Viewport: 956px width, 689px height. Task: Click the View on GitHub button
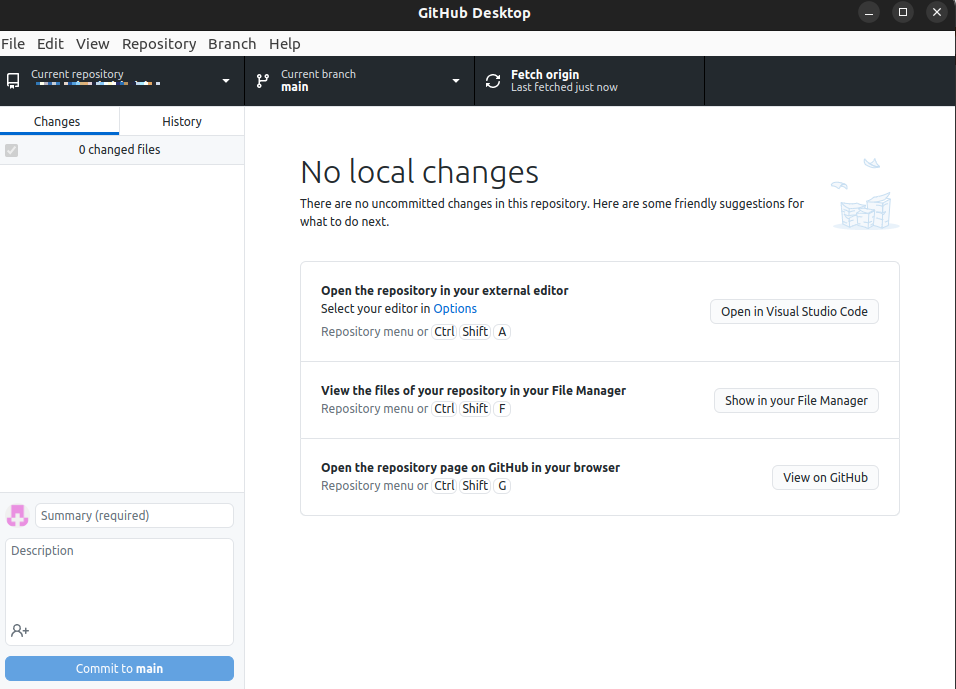click(826, 477)
